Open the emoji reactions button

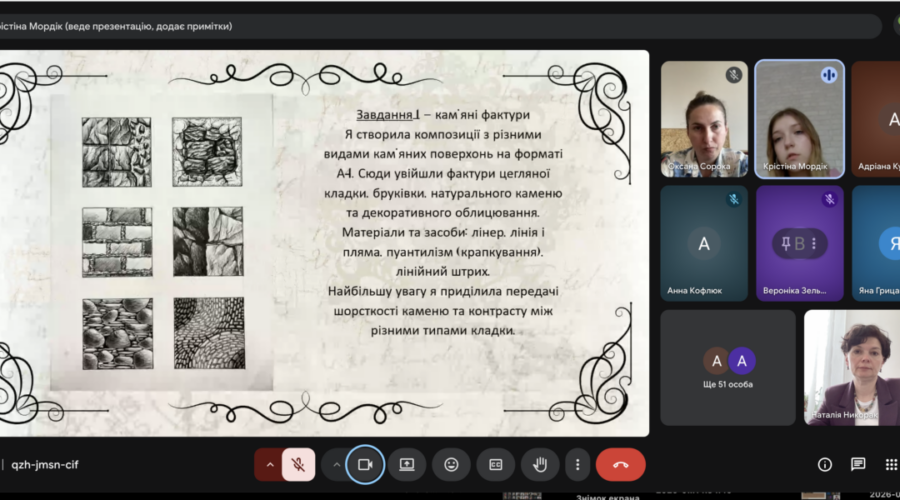tap(451, 464)
